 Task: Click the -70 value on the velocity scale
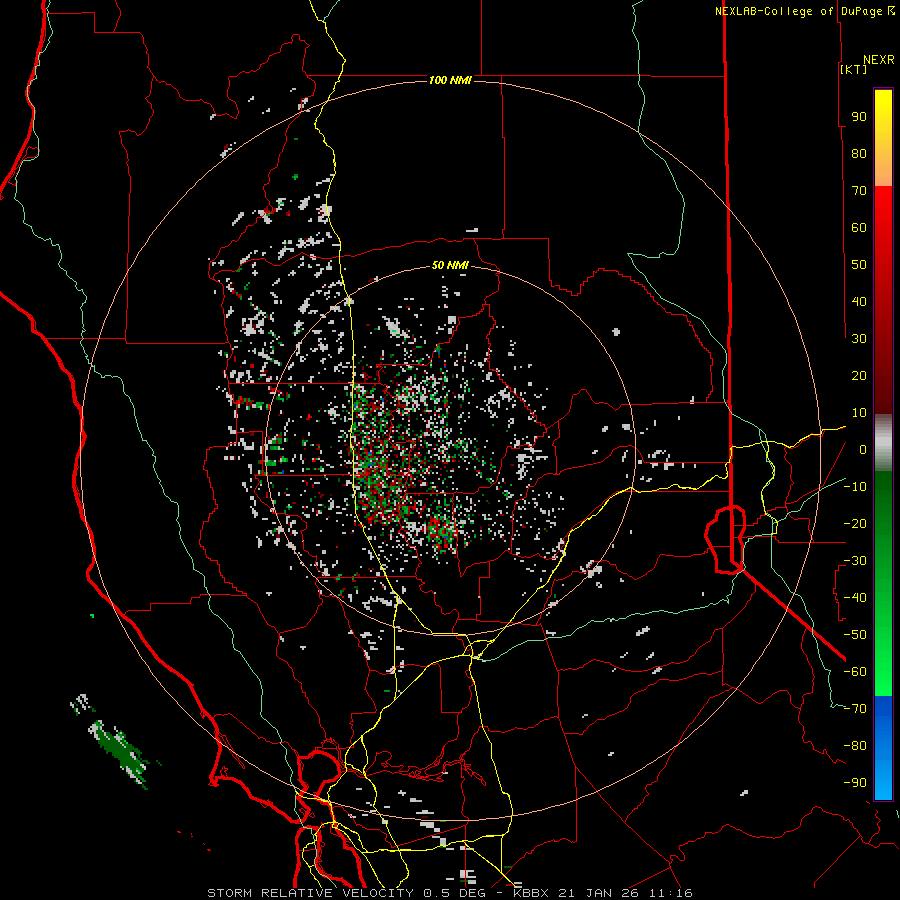point(855,709)
